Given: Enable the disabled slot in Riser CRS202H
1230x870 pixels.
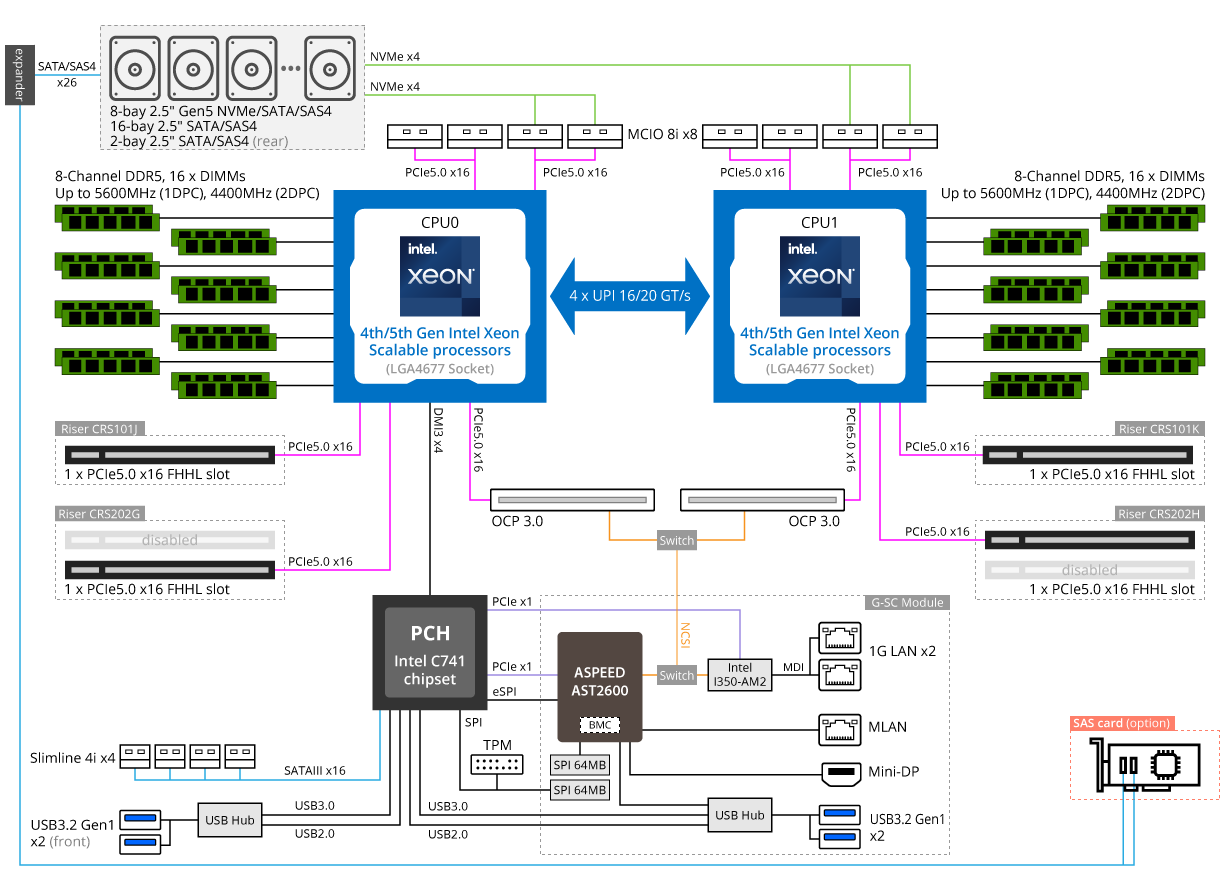Looking at the screenshot, I should click(1090, 569).
